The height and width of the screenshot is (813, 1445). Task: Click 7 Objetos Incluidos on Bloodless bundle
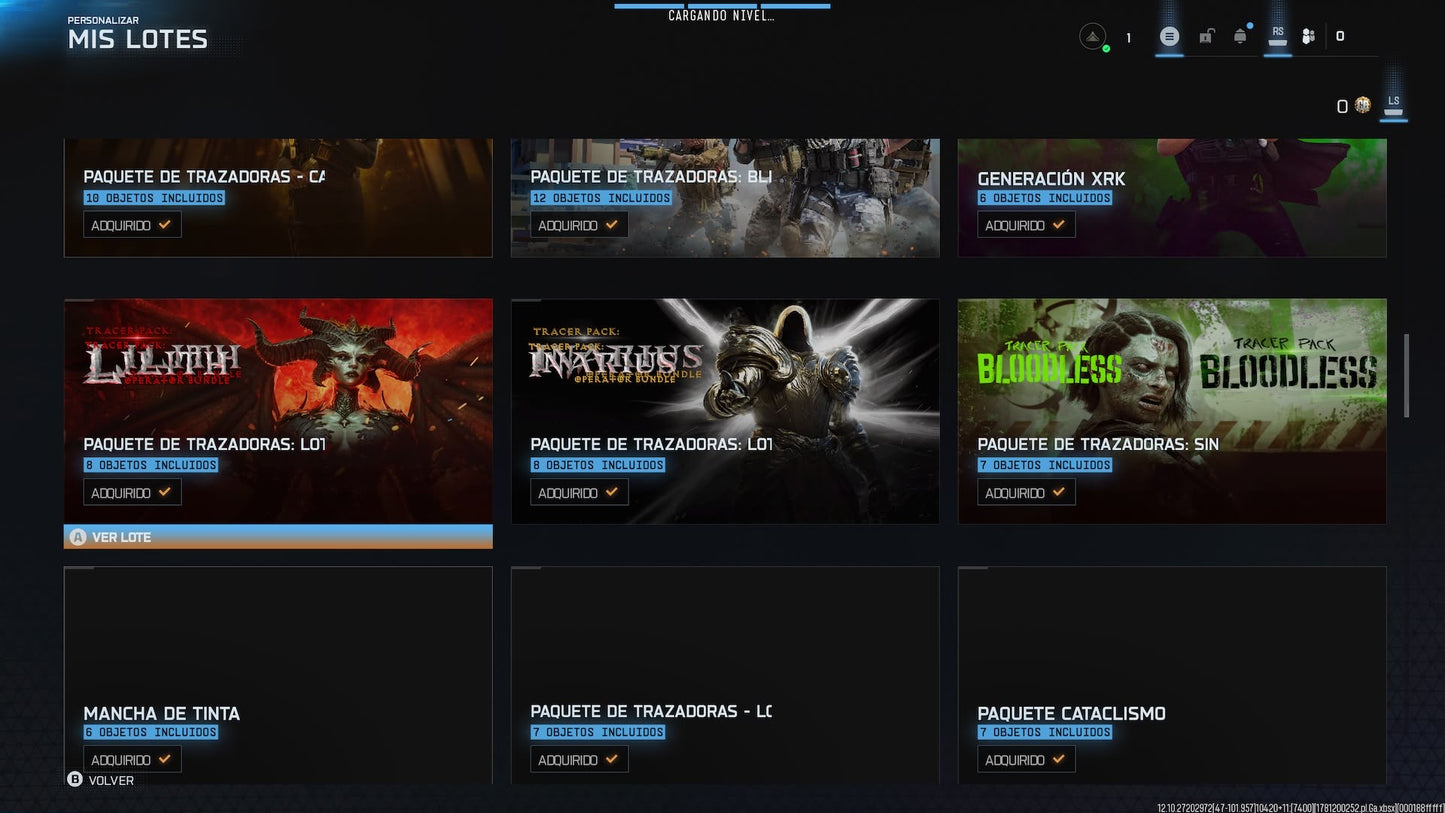[x=1044, y=465]
